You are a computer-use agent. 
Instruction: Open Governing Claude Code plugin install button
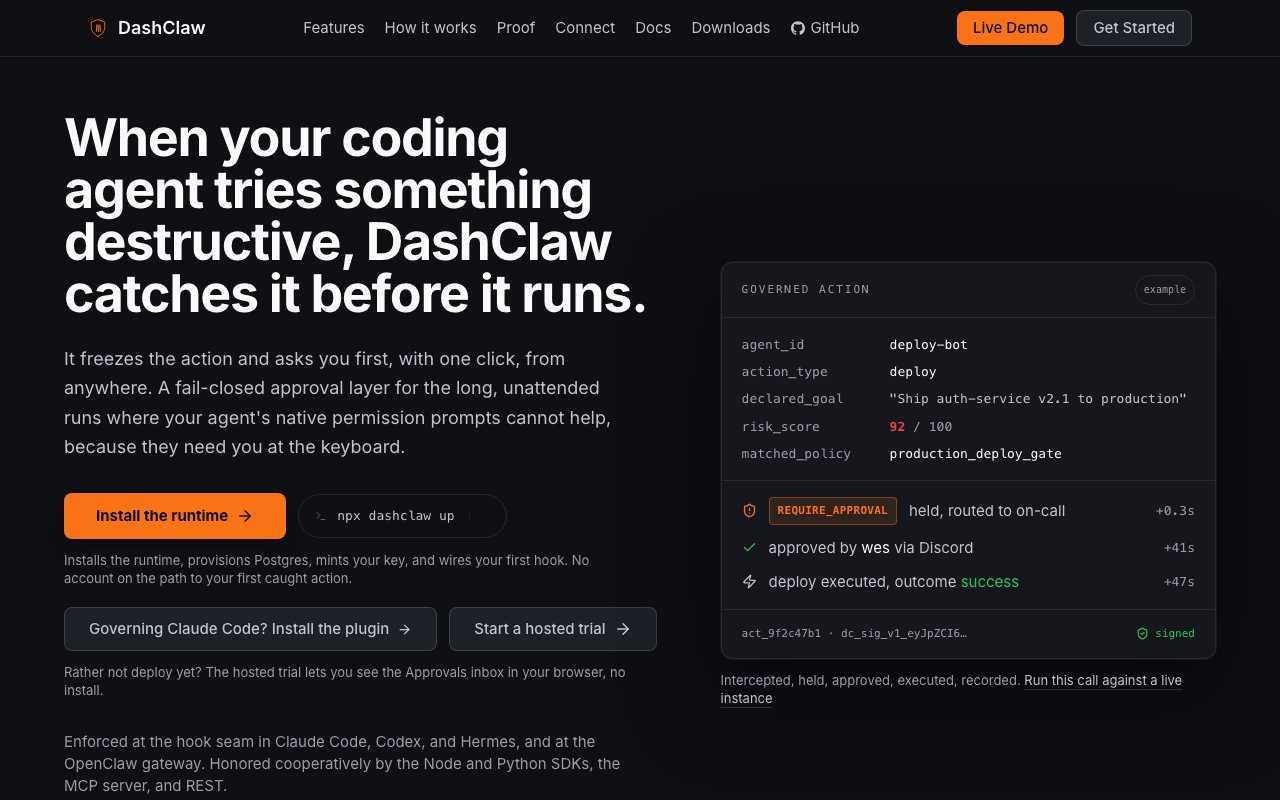(250, 629)
